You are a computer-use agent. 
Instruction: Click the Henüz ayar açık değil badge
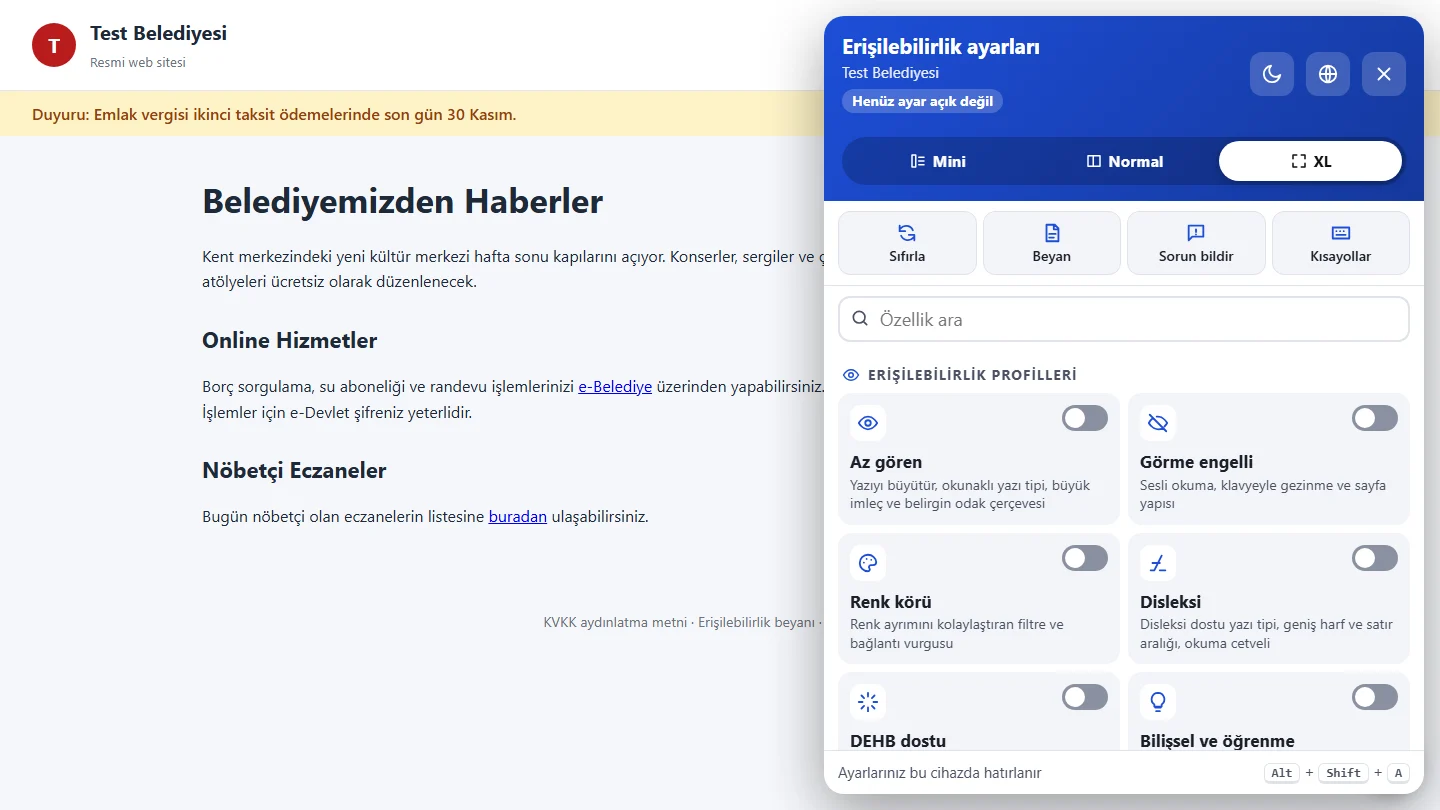[922, 101]
